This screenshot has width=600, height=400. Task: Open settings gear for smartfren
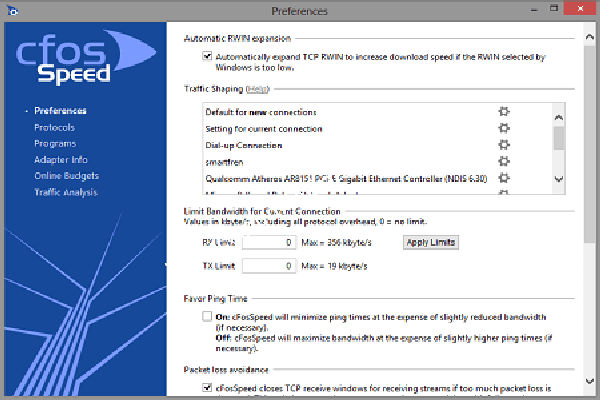[504, 162]
